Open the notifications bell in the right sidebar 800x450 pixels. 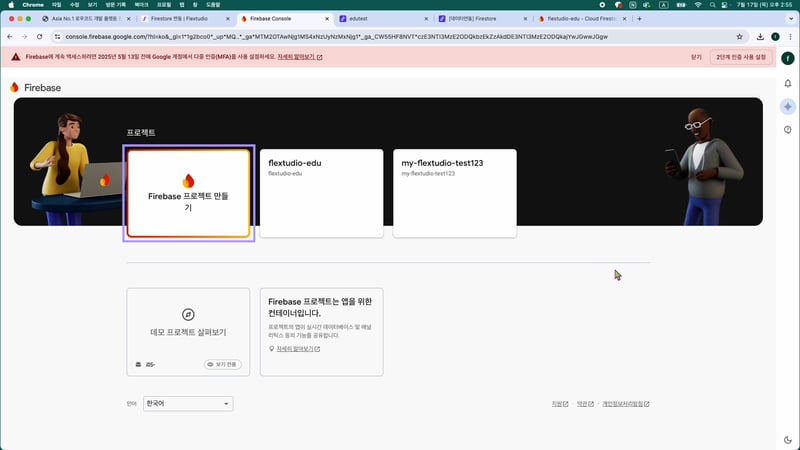point(788,84)
